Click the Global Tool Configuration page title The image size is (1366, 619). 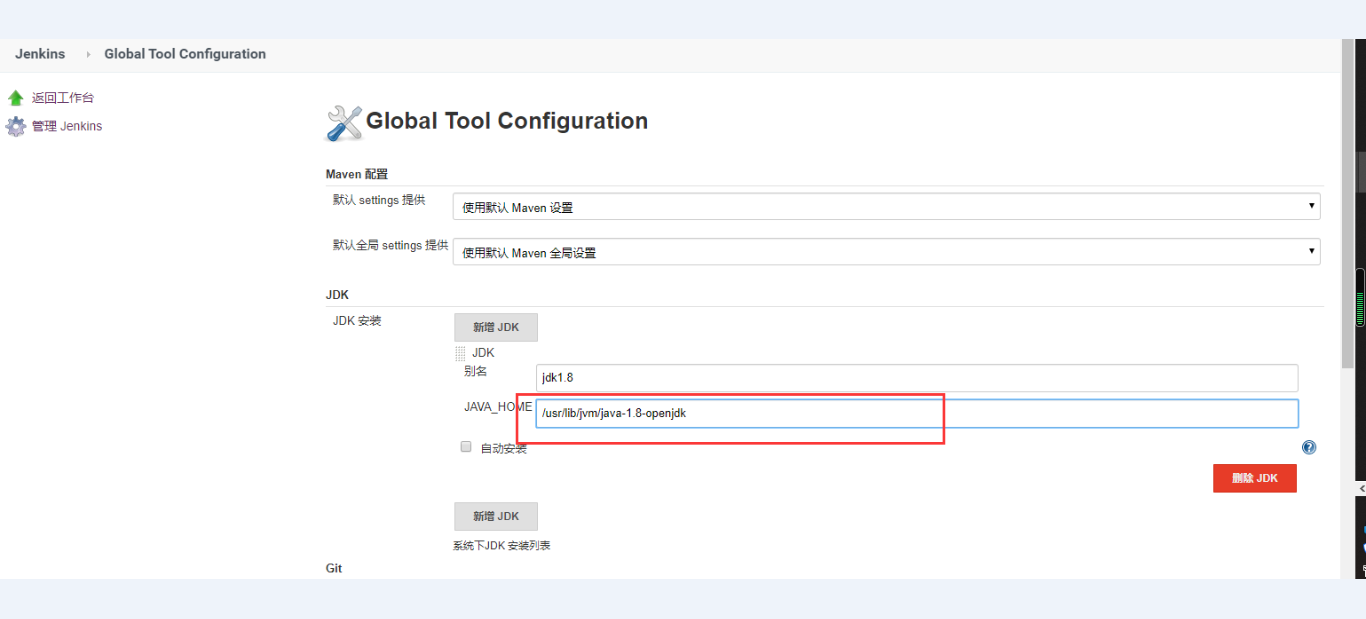point(507,121)
